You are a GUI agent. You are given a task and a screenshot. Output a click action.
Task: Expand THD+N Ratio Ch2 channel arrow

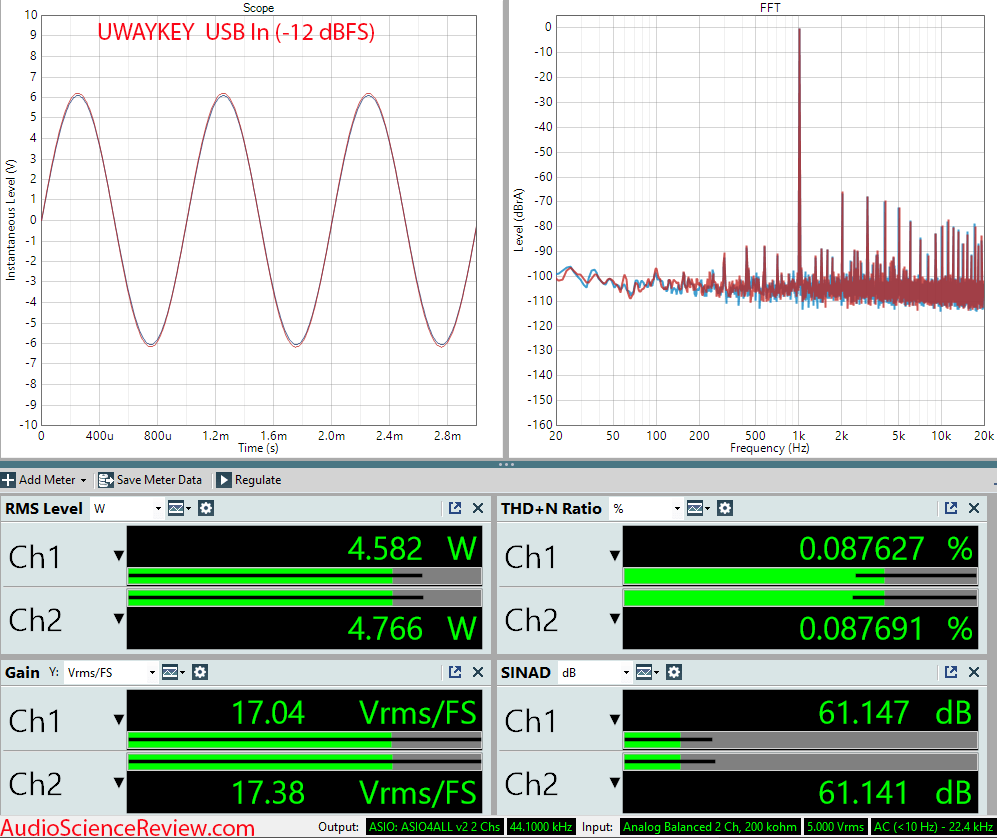point(615,618)
